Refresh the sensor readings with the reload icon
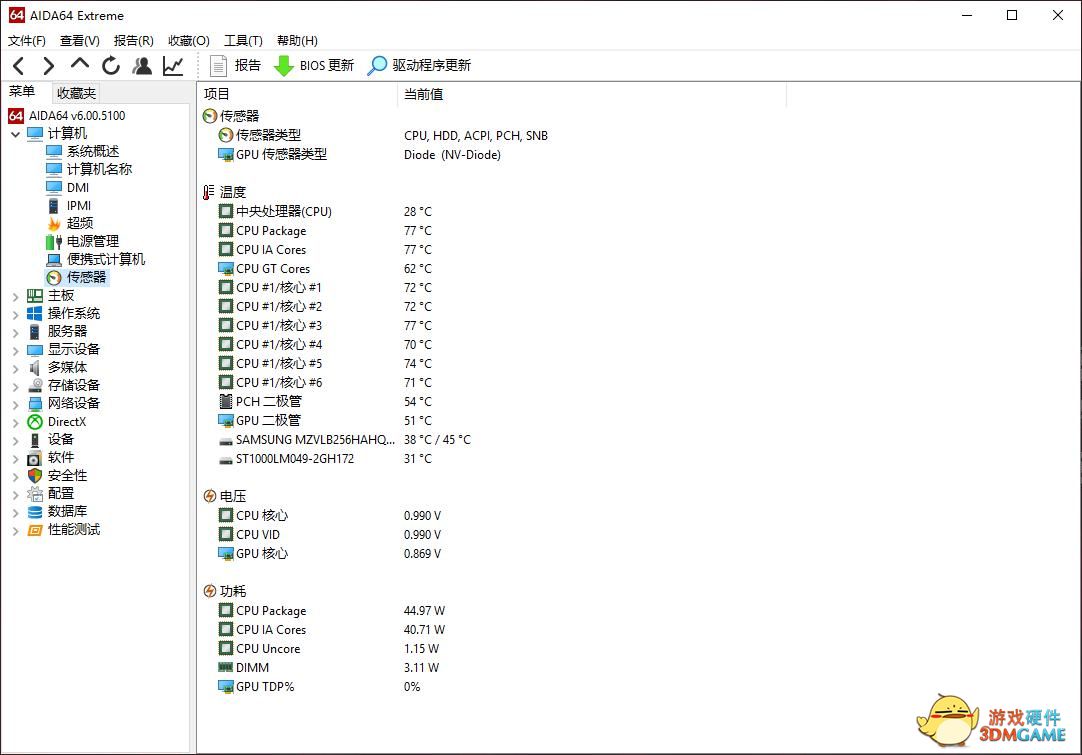1082x755 pixels. tap(110, 66)
